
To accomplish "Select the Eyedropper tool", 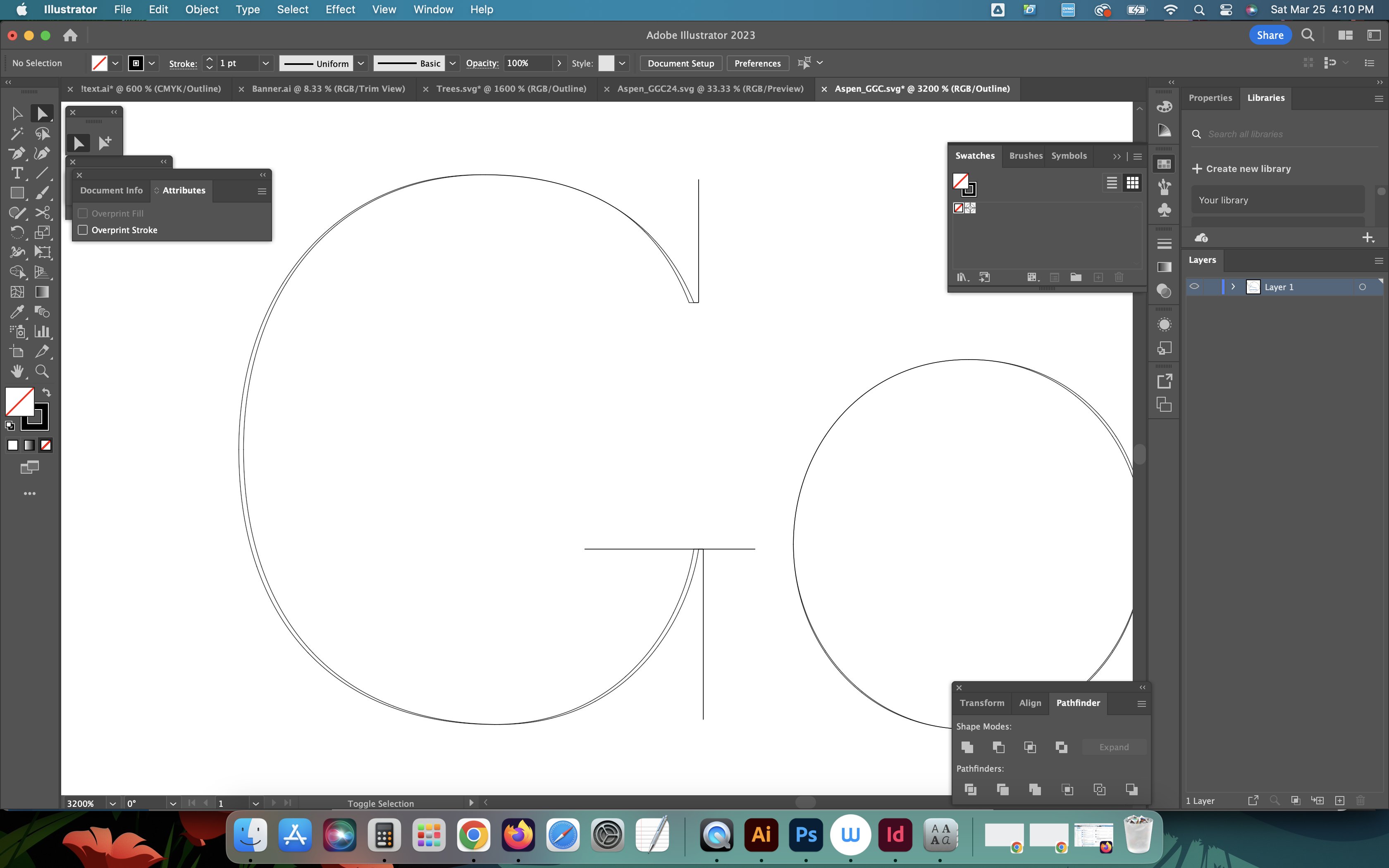I will click(x=17, y=312).
